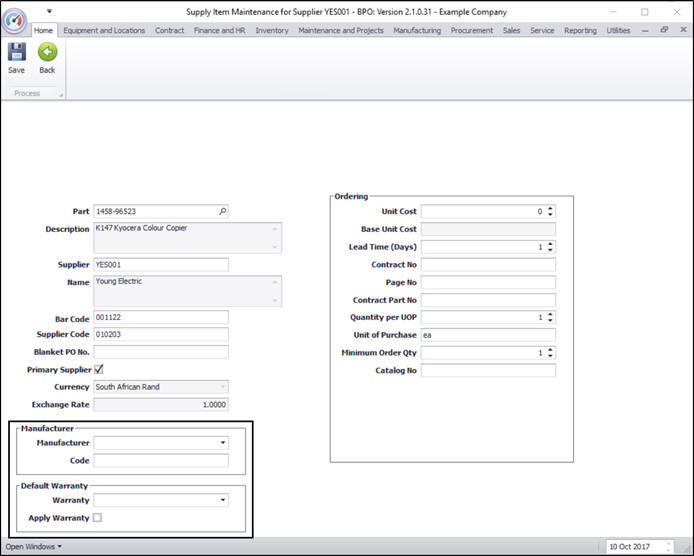Viewport: 694px width, 556px height.
Task: Click the Name Young Electric box
Action: [188, 291]
